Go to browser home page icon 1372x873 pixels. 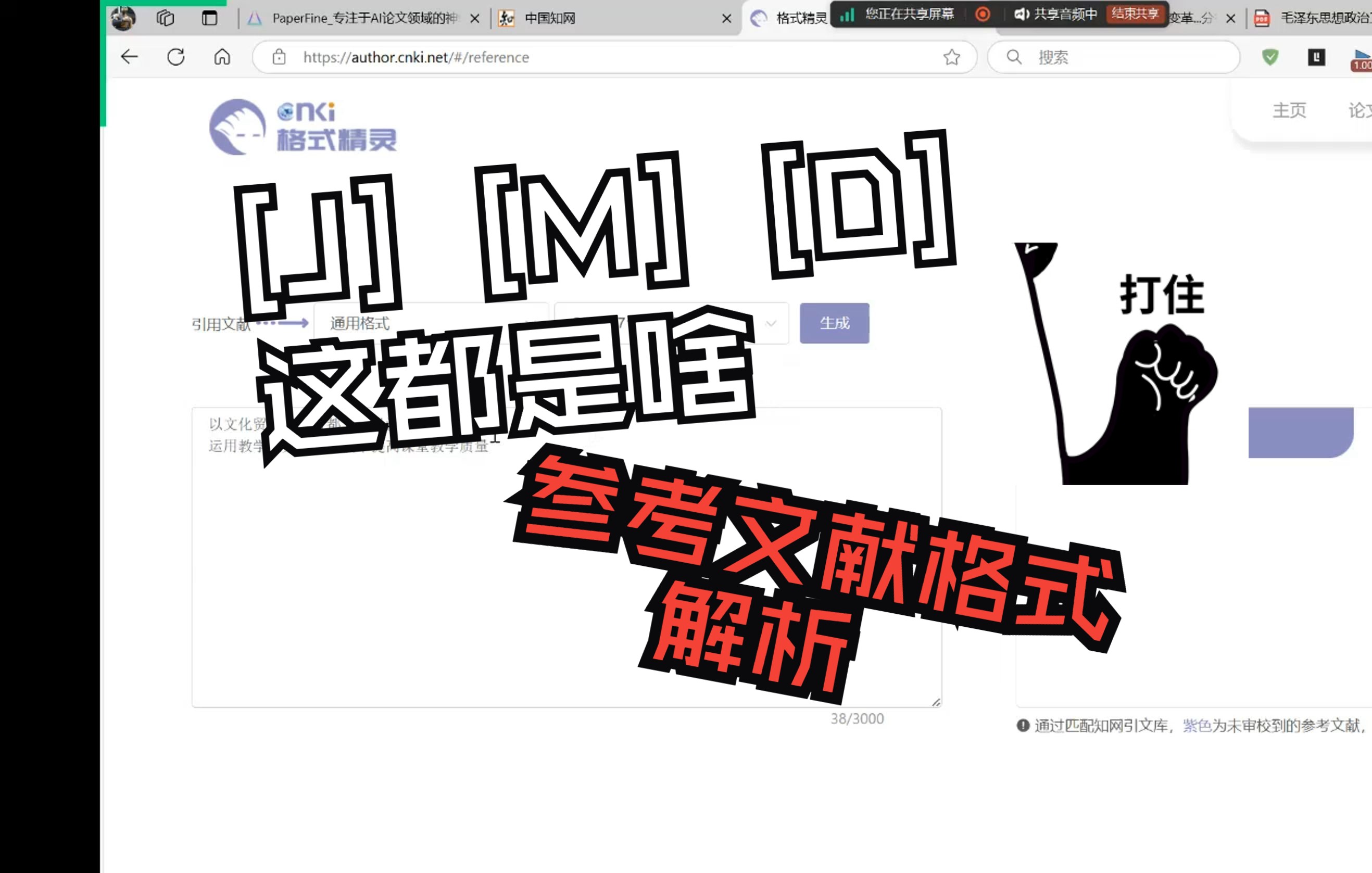click(222, 56)
